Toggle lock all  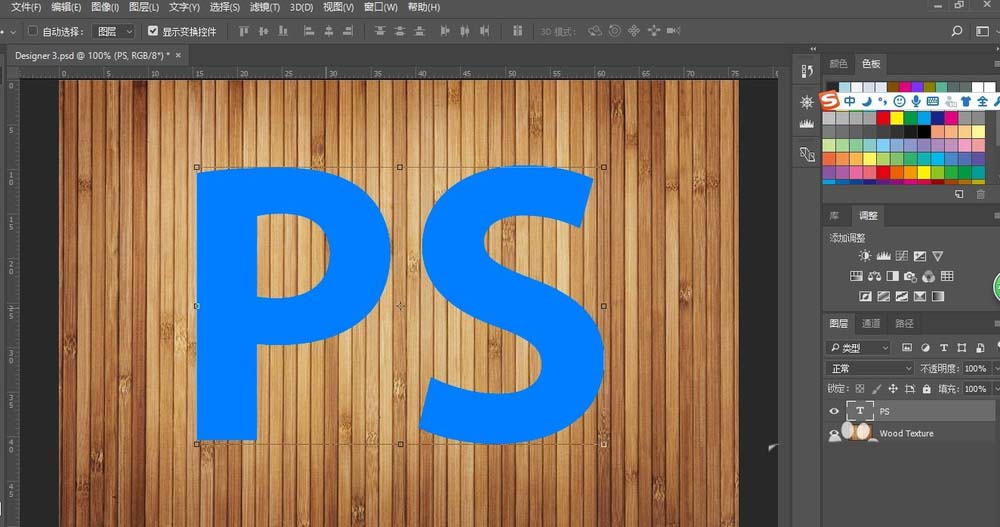coord(926,389)
